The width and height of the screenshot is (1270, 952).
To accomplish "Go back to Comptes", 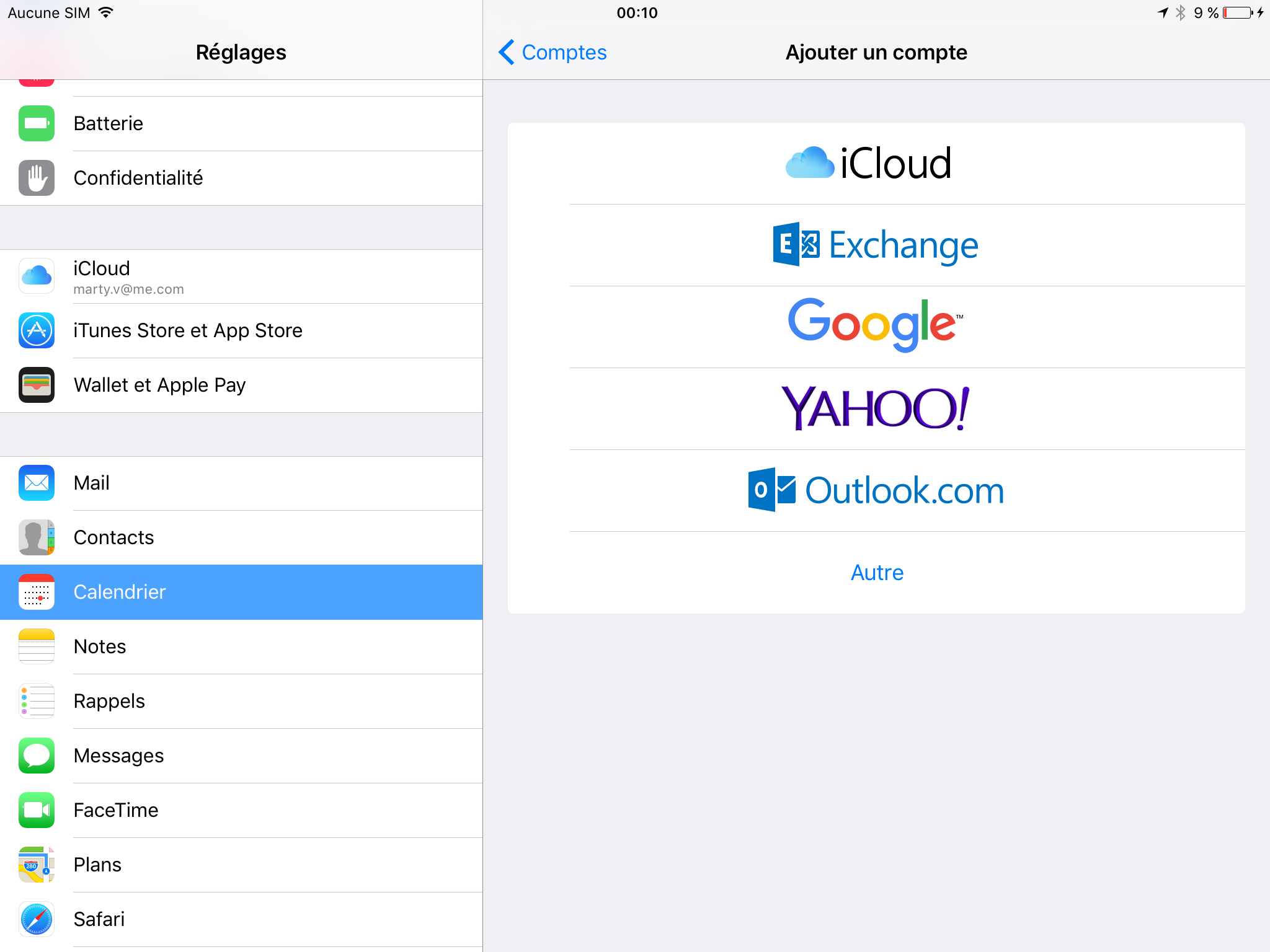I will coord(553,52).
